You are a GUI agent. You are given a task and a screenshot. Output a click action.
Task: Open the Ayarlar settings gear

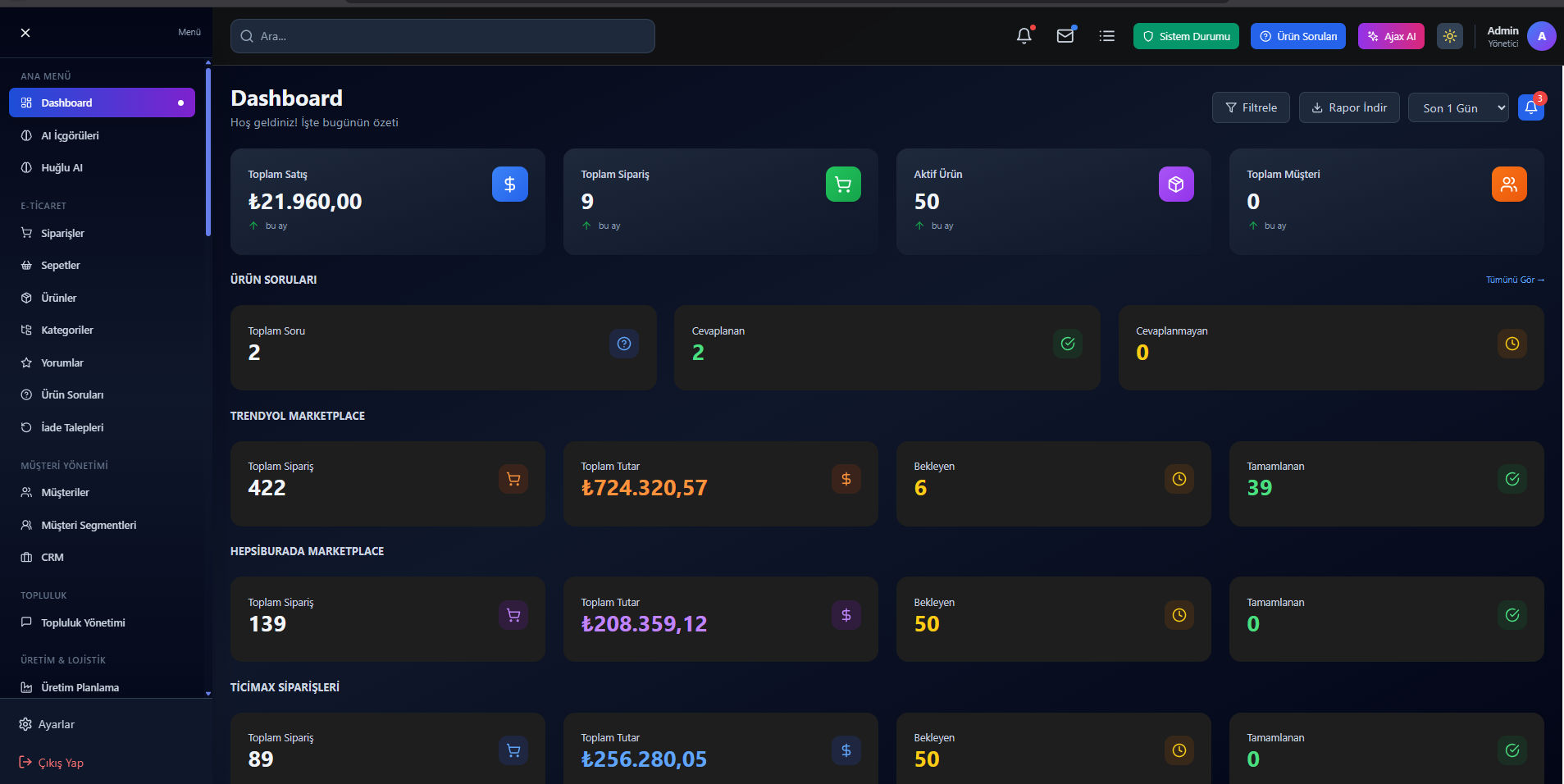pyautogui.click(x=25, y=724)
